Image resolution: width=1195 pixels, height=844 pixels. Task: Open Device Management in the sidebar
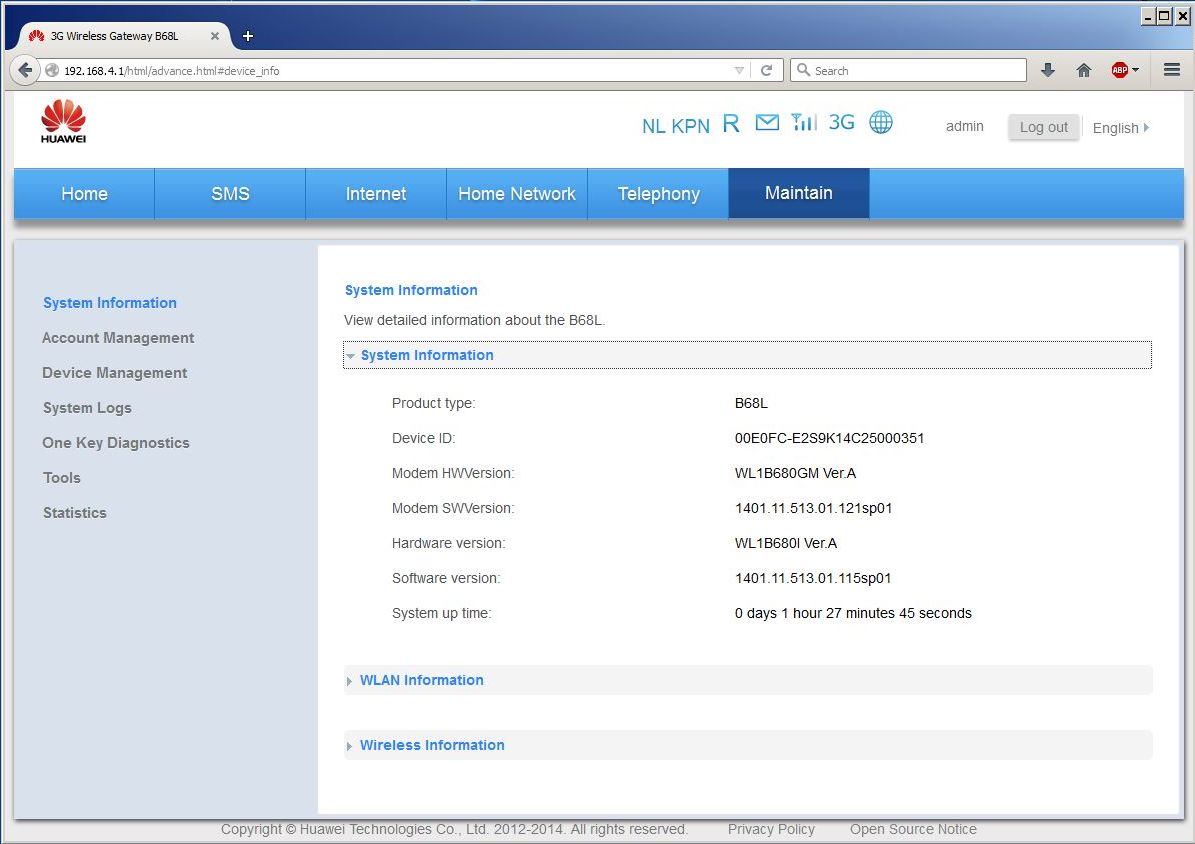114,373
